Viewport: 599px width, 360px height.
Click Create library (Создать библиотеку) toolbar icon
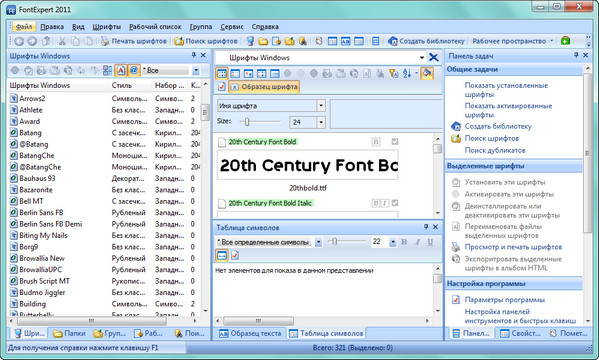click(393, 41)
